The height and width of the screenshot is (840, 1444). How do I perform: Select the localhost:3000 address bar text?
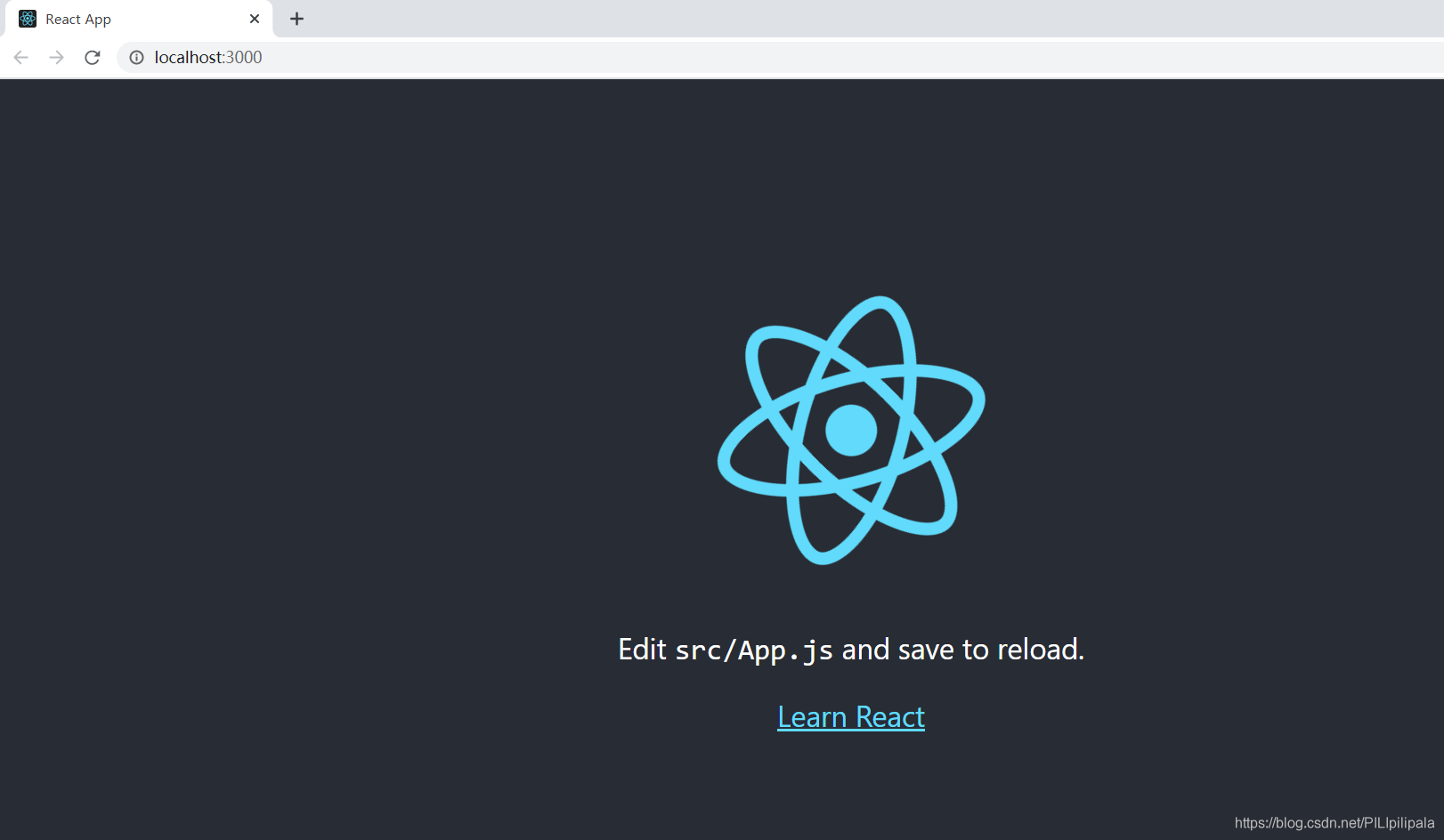208,57
